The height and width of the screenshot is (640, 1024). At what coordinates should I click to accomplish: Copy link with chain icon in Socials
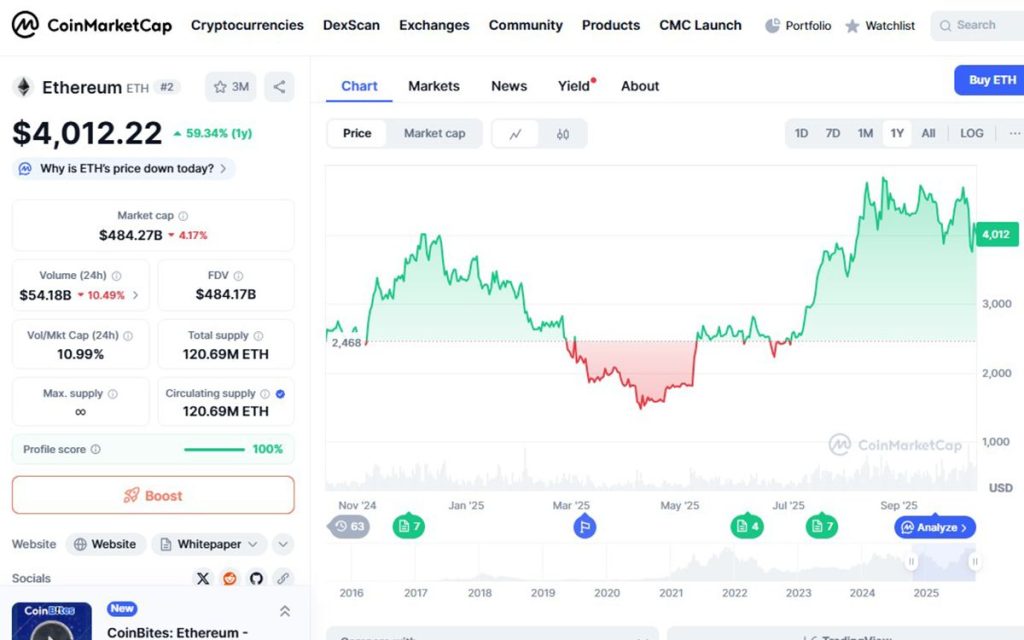282,579
